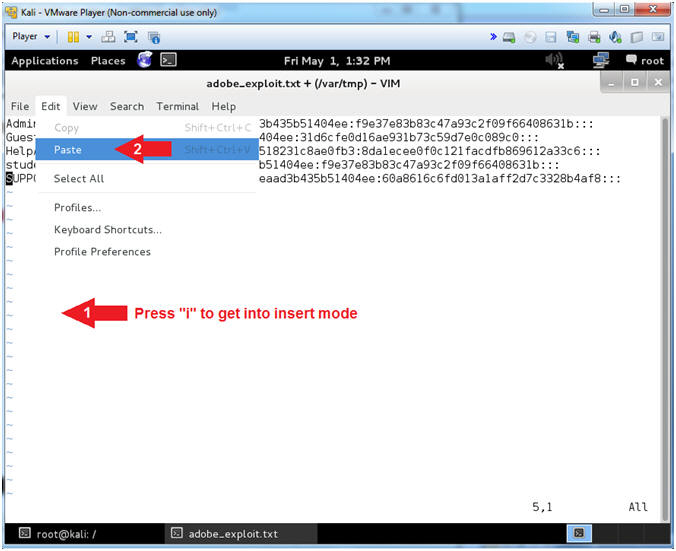
Task: Minimize the VIM terminal window
Action: coord(611,82)
